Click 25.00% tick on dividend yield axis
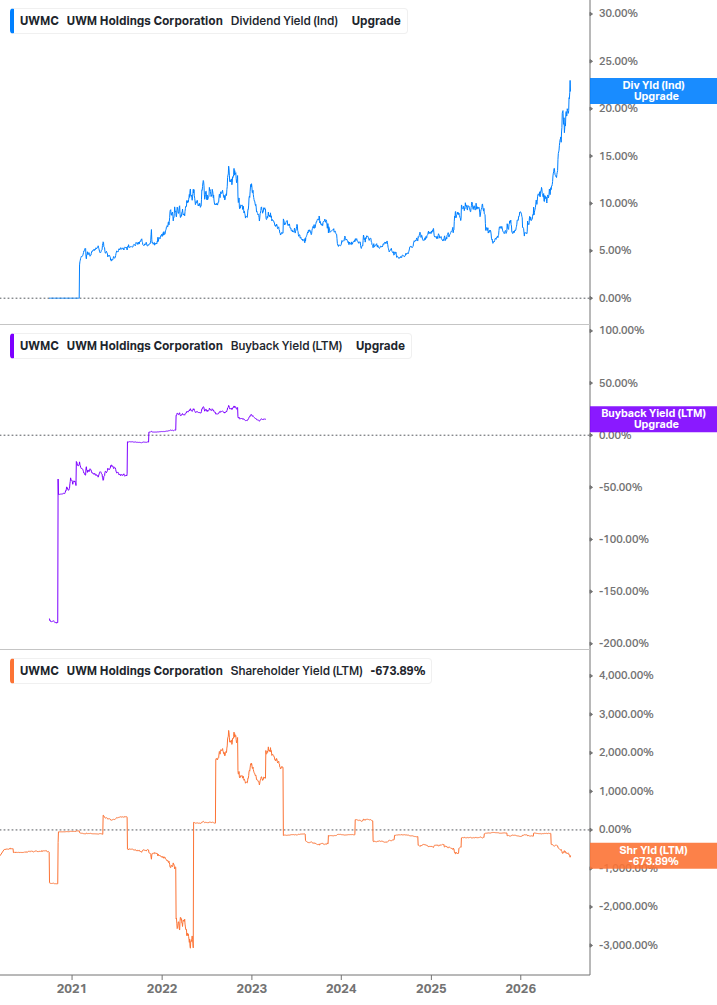 click(618, 61)
